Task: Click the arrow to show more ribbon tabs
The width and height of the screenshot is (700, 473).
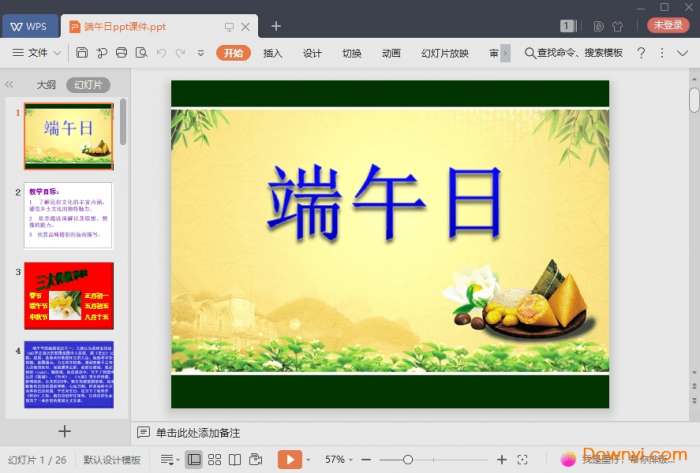Action: (x=505, y=53)
